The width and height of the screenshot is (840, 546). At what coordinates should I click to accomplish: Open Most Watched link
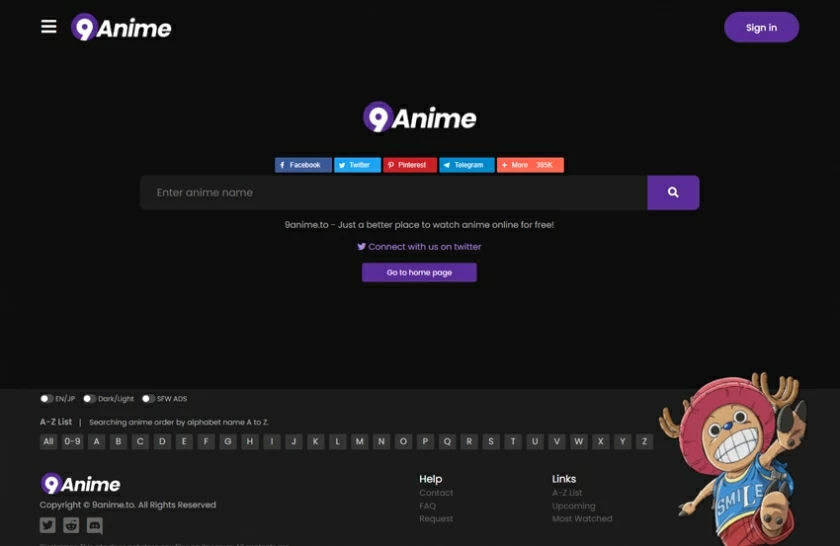tap(582, 519)
